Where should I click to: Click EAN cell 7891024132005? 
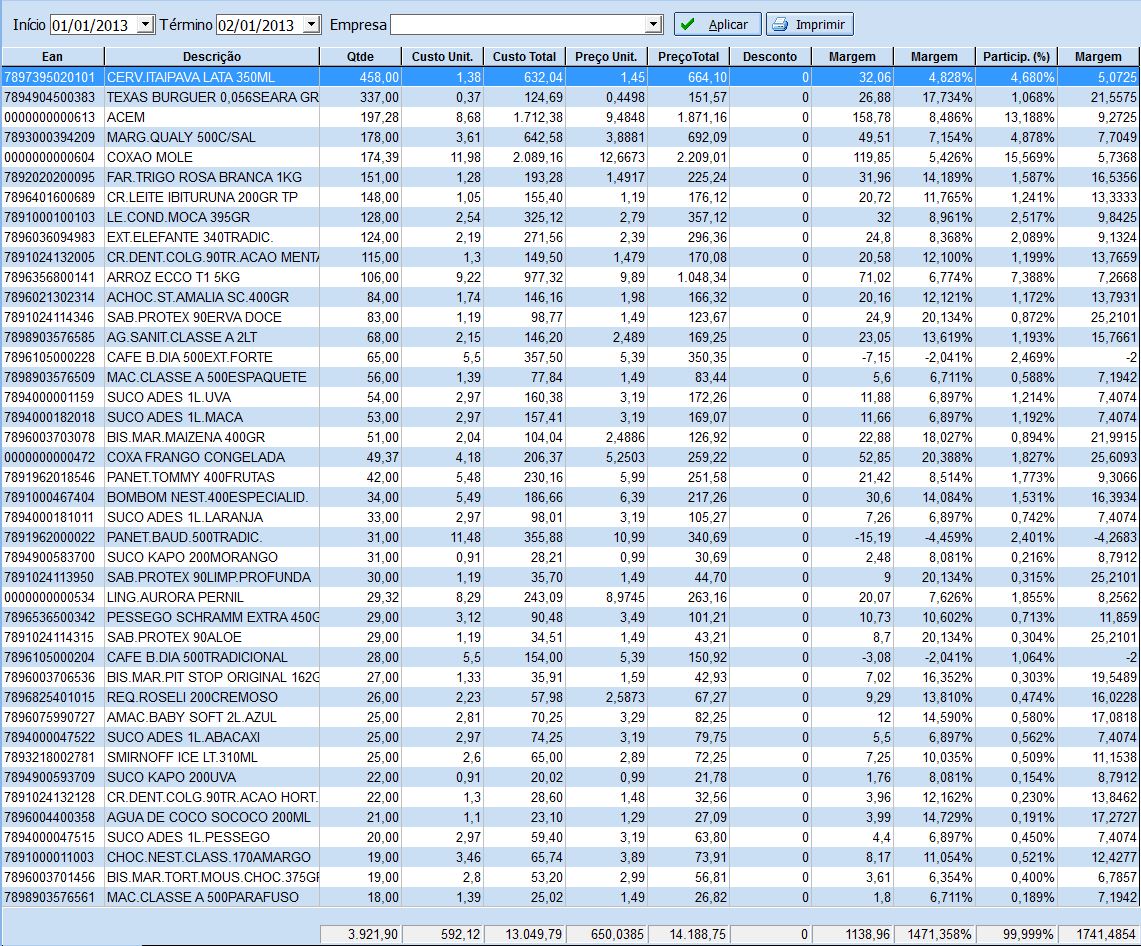(x=52, y=257)
